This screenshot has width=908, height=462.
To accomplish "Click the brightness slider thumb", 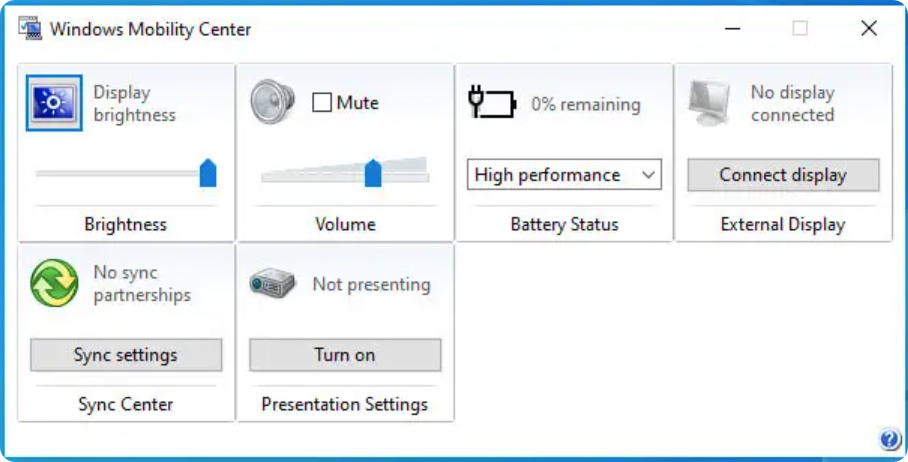I will pyautogui.click(x=208, y=172).
